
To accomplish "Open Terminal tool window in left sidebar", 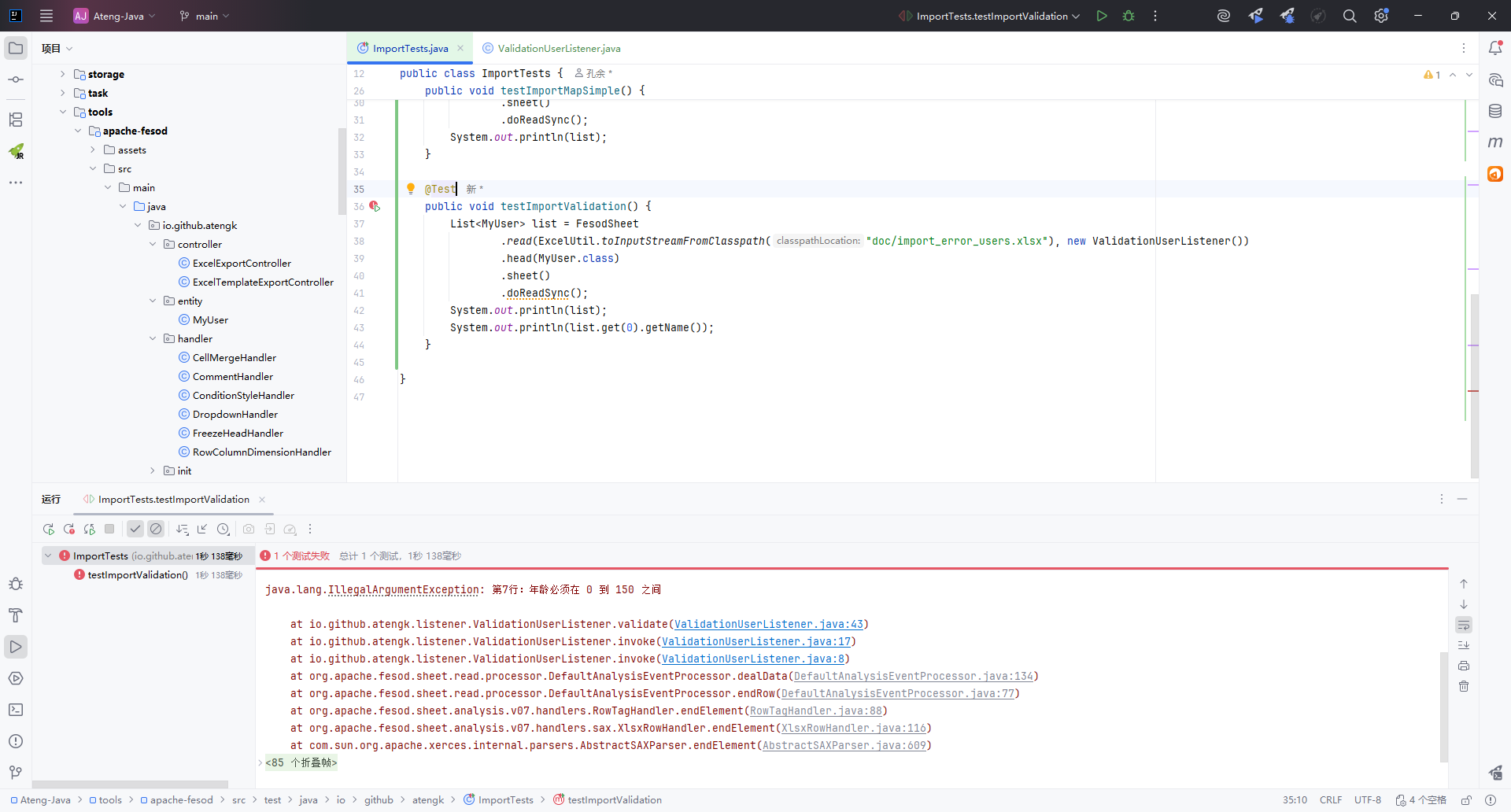I will (x=16, y=710).
